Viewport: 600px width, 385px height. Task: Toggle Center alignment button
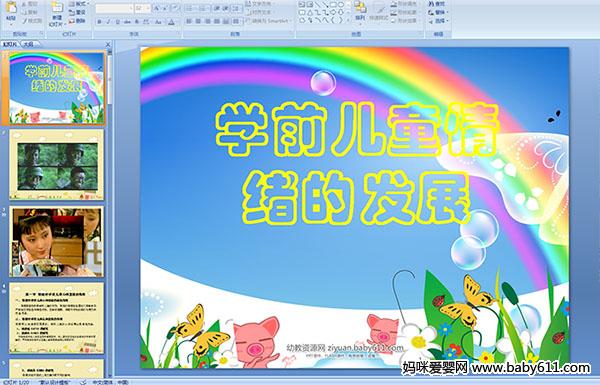click(x=199, y=21)
